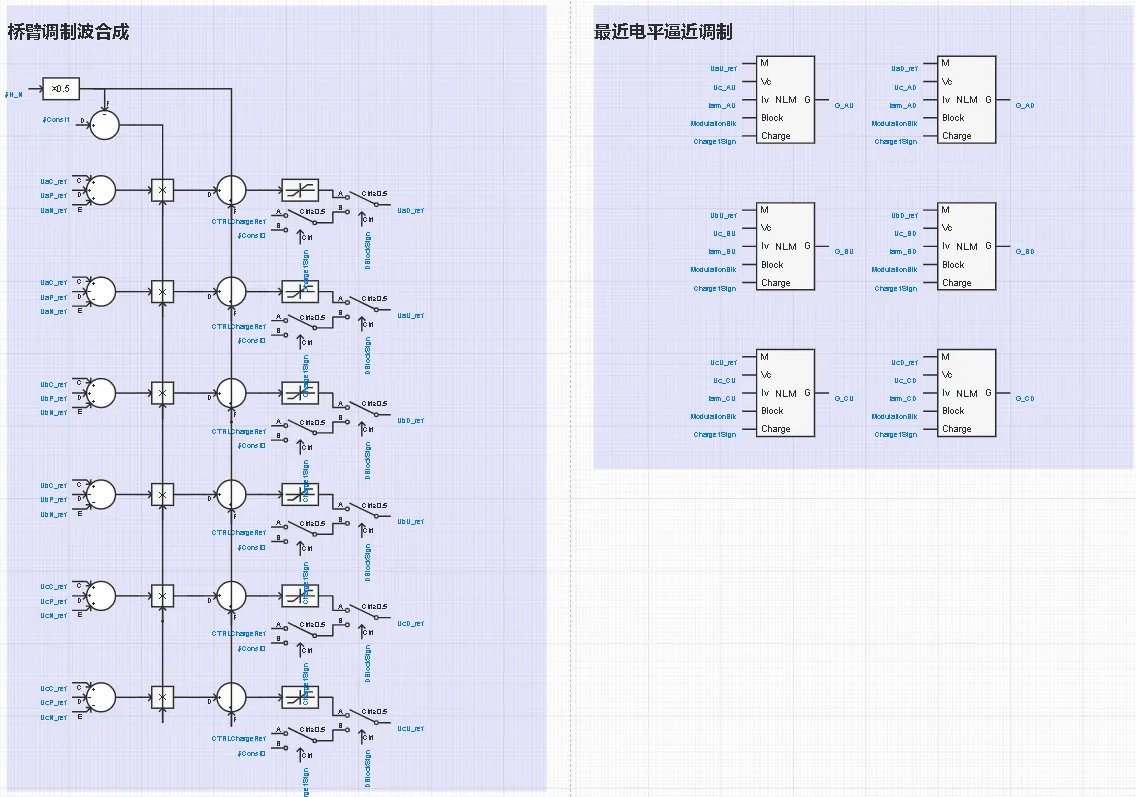Select the NLM block outputting G_BD
This screenshot has height=797, width=1136.
pyautogui.click(x=966, y=246)
